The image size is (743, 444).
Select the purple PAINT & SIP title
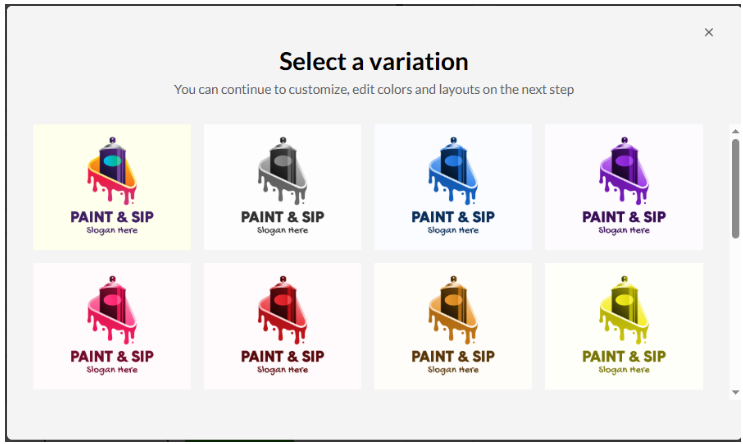(x=624, y=217)
